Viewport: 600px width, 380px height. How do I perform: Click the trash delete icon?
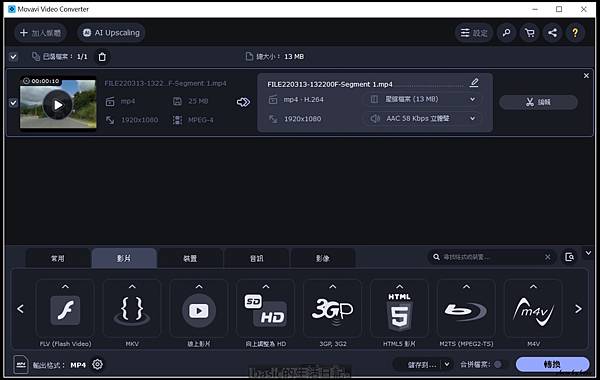coord(102,57)
